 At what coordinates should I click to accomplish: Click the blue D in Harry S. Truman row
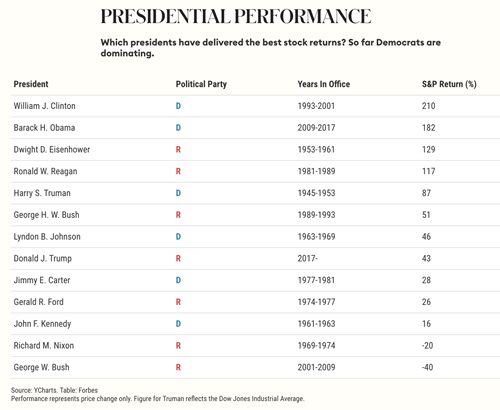178,193
